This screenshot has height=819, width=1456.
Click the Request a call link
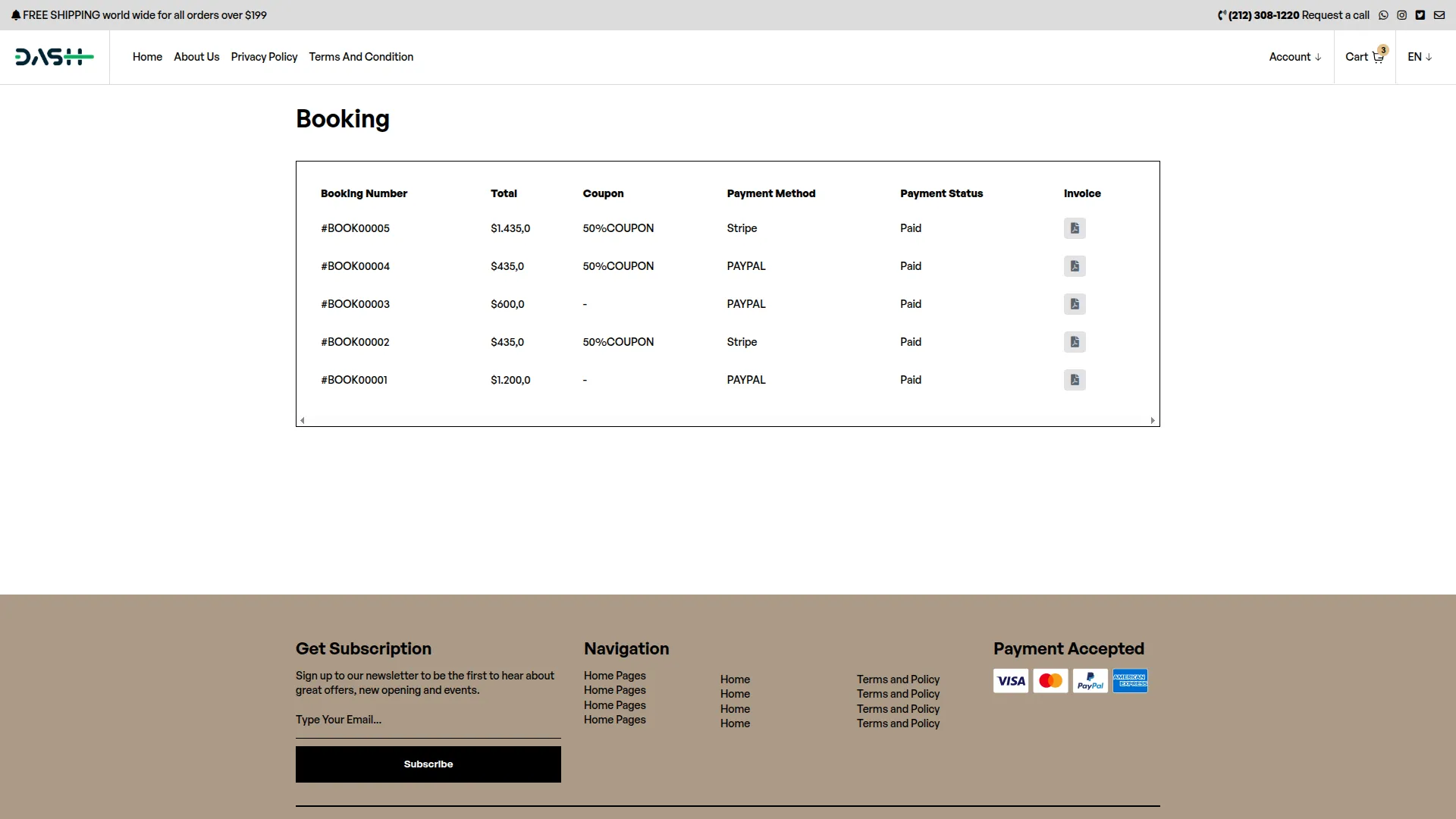pyautogui.click(x=1335, y=15)
